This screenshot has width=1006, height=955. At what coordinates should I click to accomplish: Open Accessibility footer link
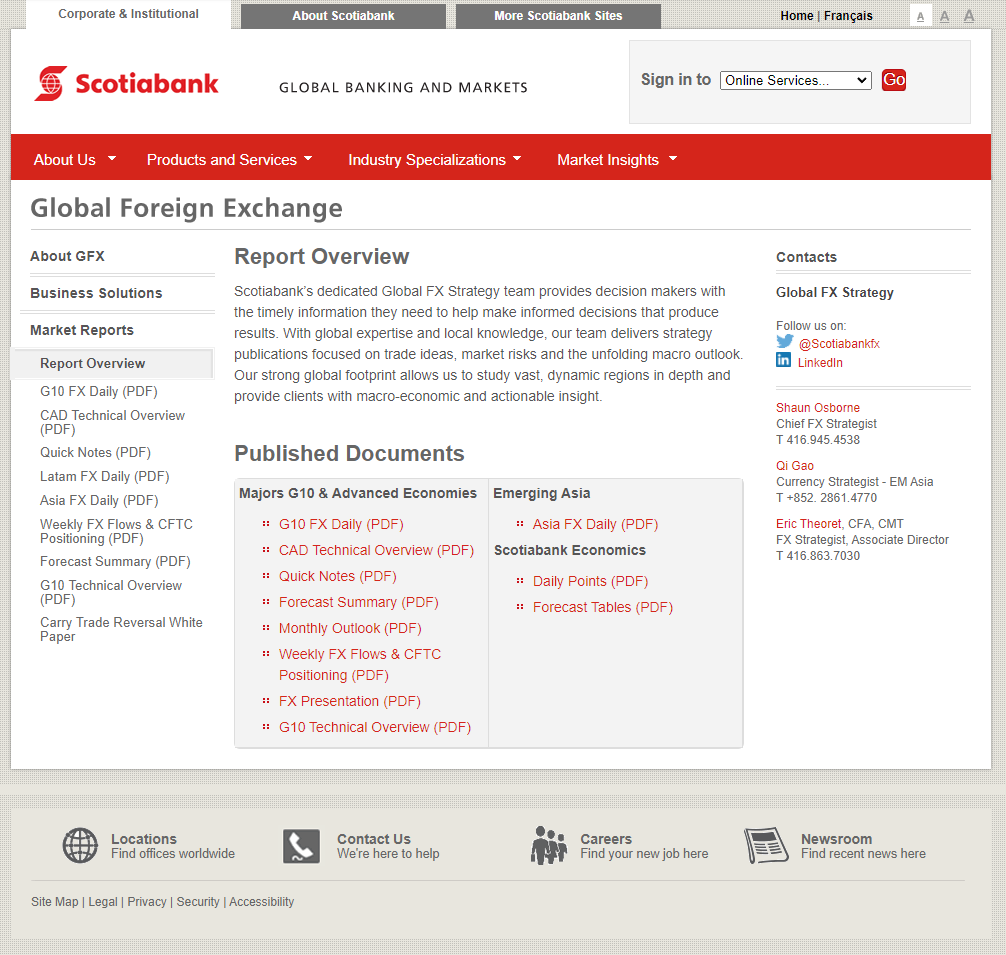(261, 901)
